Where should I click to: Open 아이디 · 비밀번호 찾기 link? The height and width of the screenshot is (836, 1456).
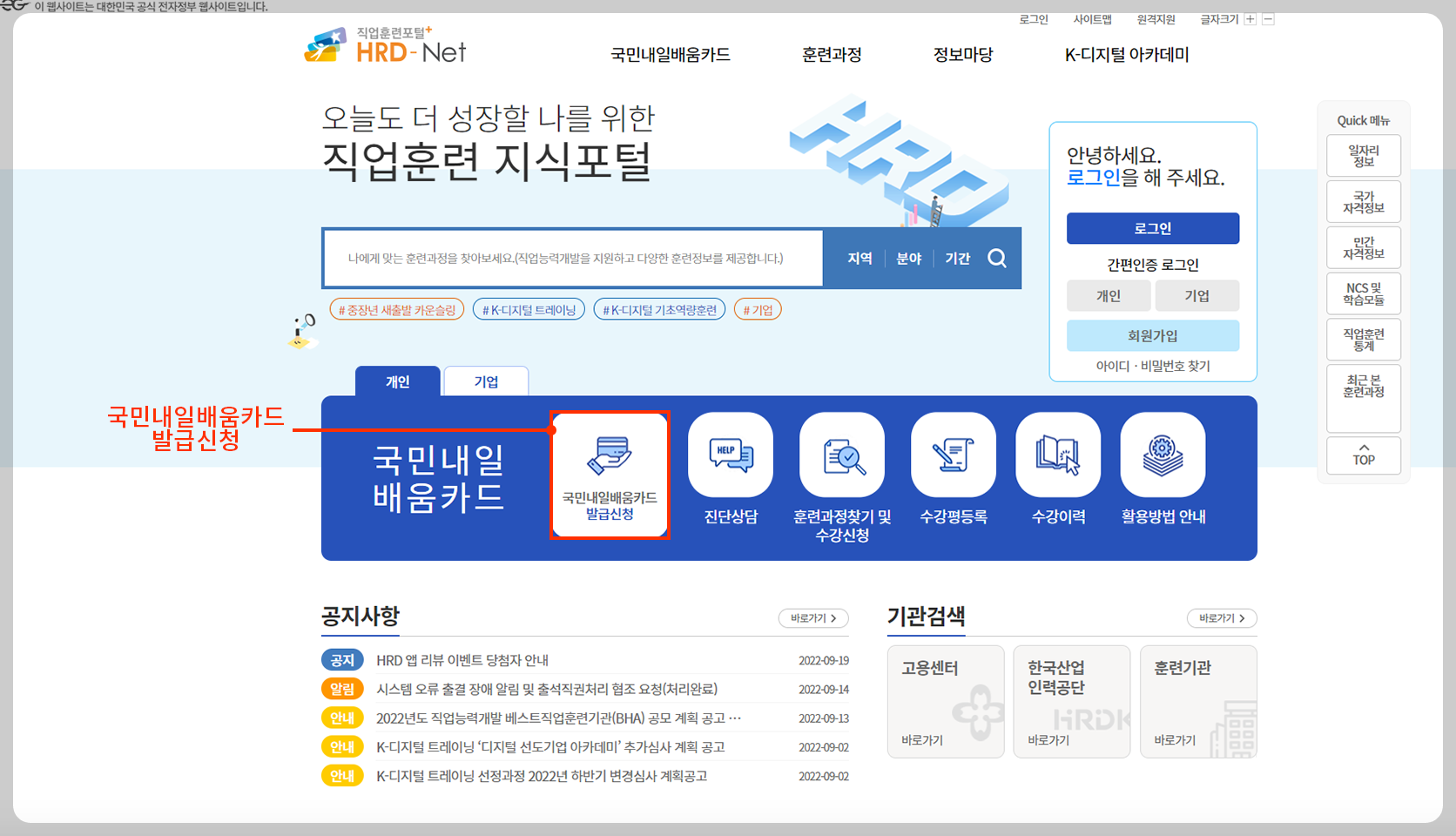click(x=1153, y=366)
